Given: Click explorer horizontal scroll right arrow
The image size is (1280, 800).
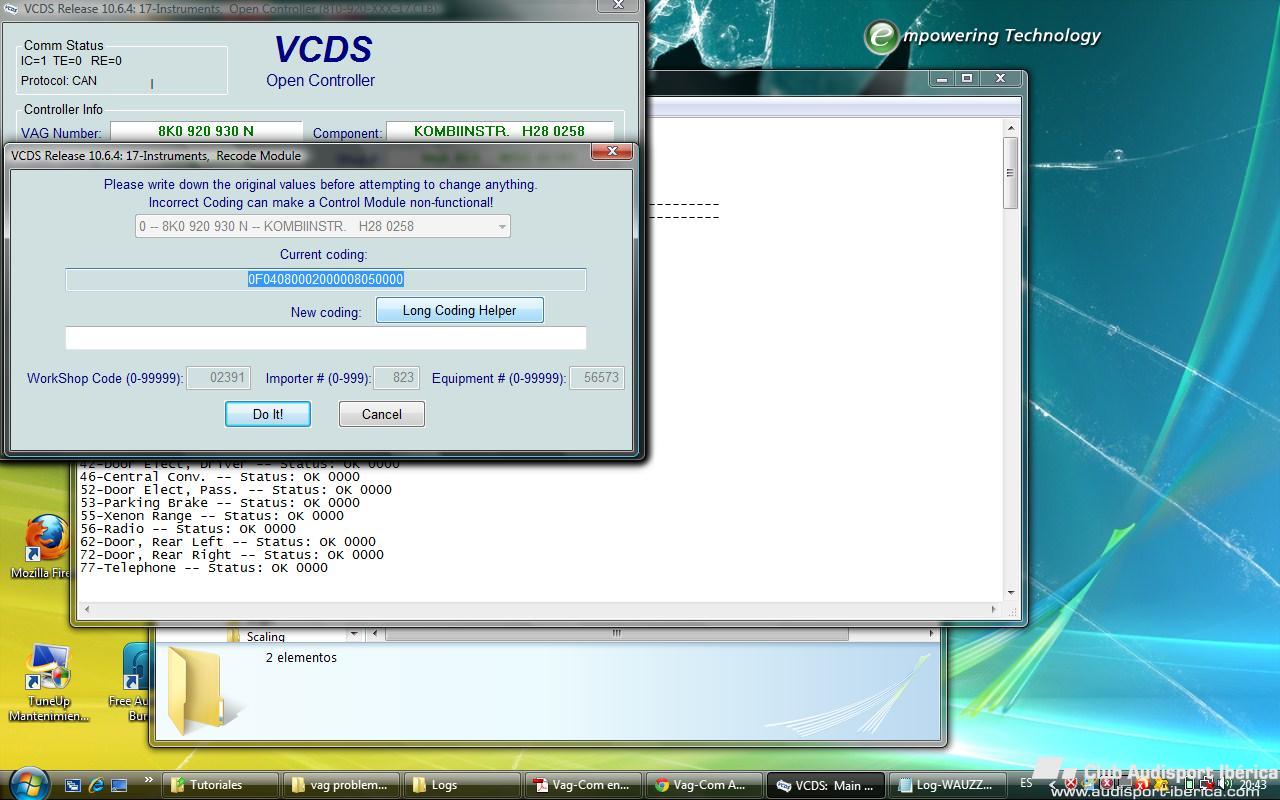Looking at the screenshot, I should pyautogui.click(x=931, y=633).
